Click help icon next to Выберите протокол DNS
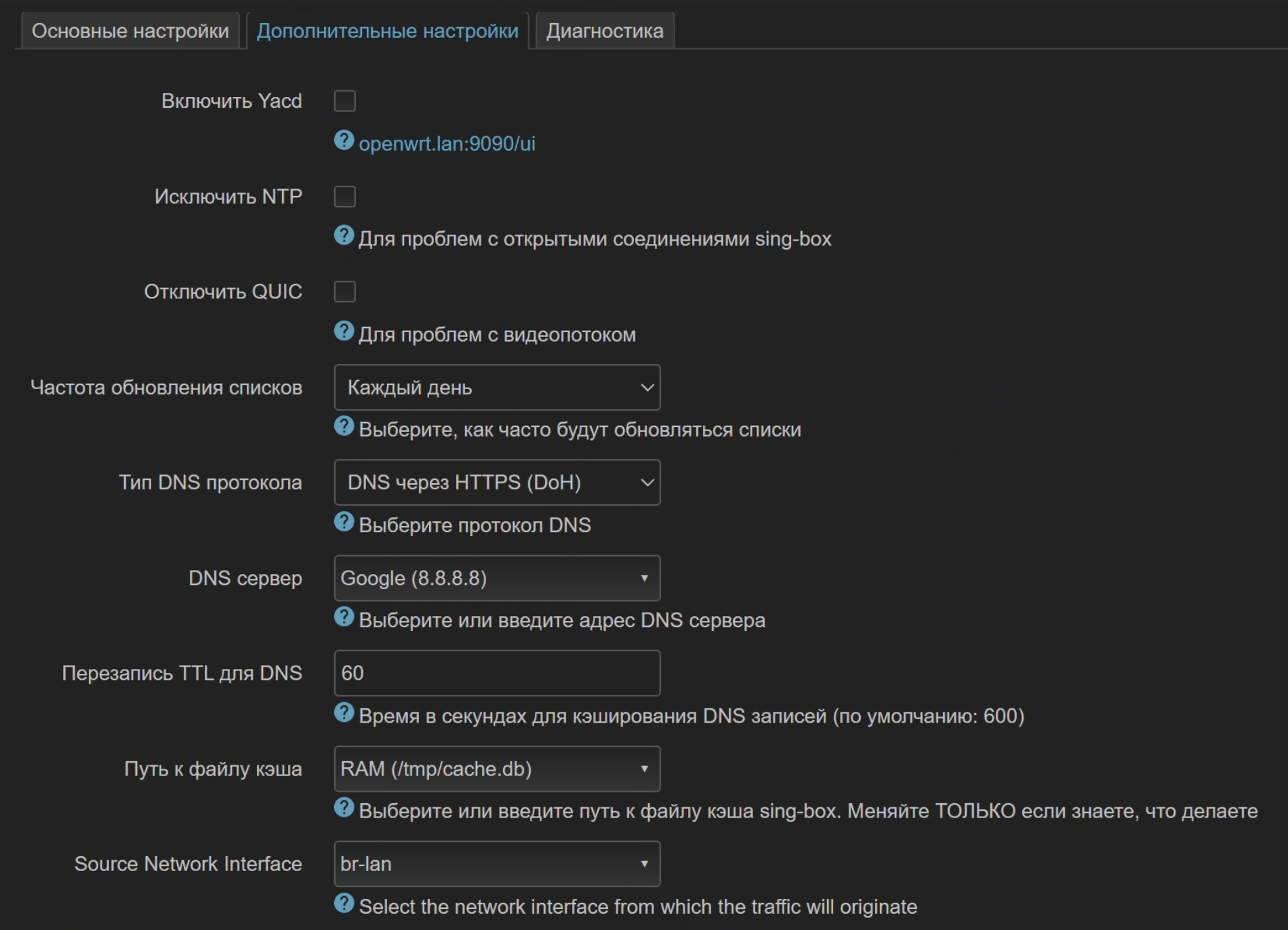The width and height of the screenshot is (1288, 930). [344, 522]
